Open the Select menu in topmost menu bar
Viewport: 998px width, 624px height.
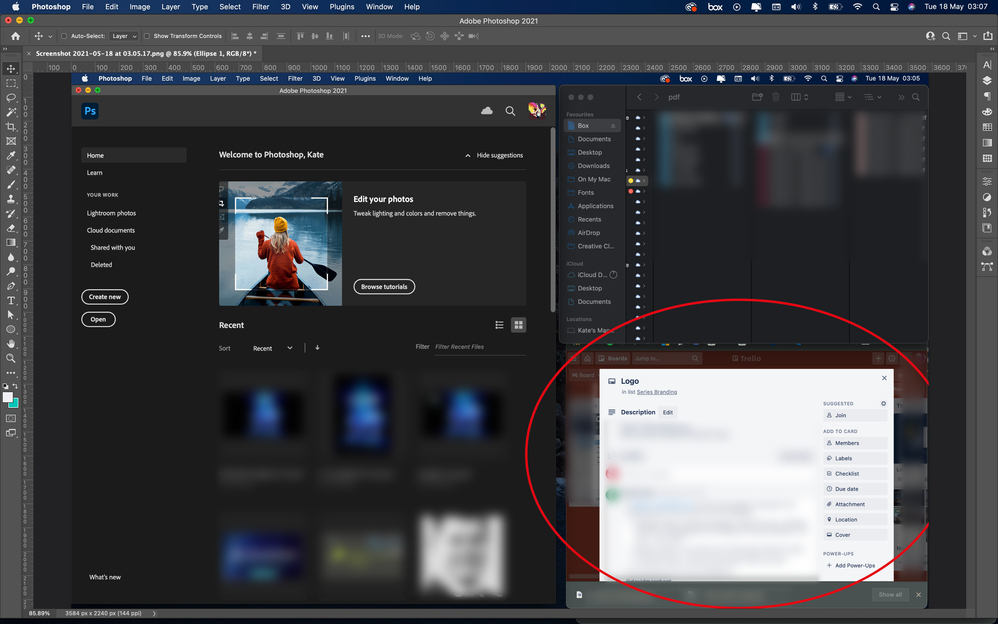coord(230,7)
